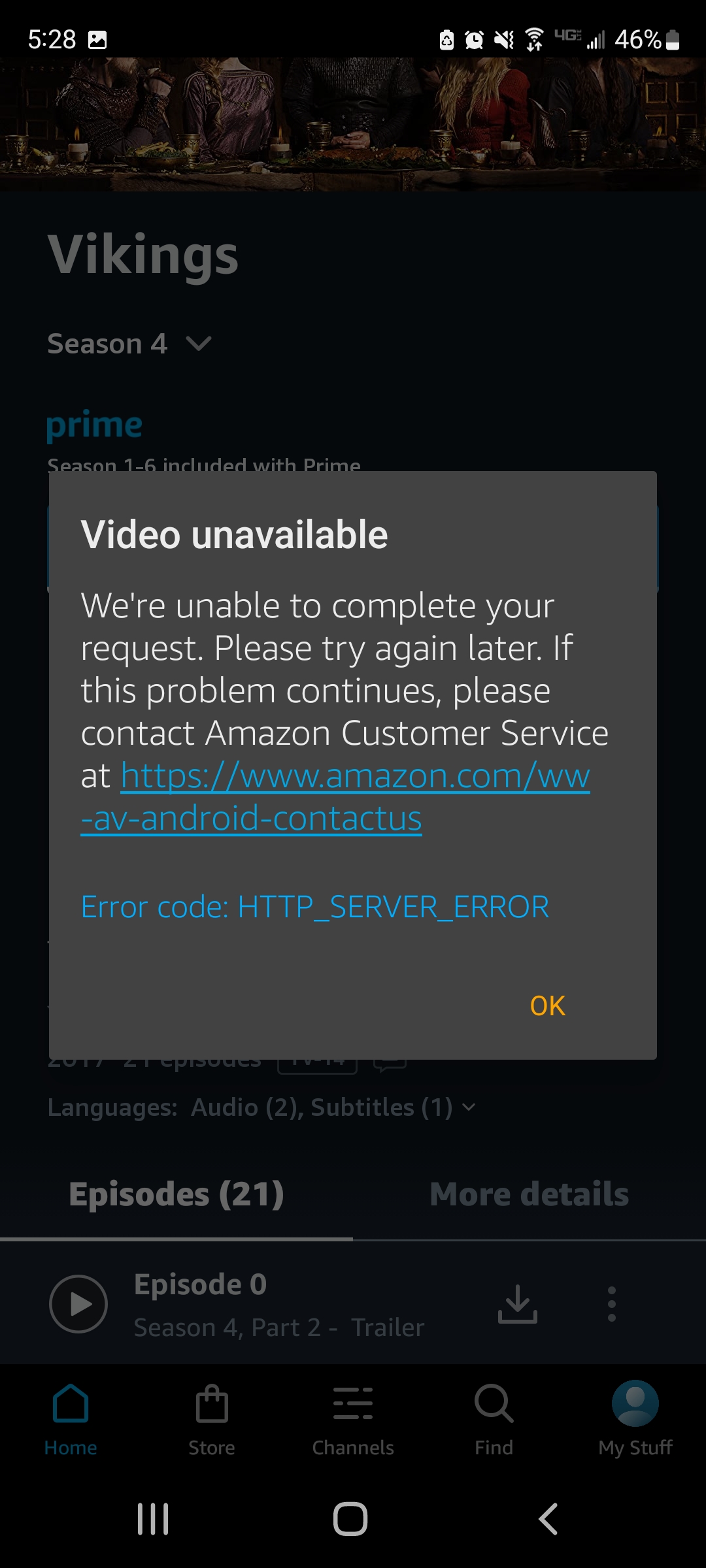Open the More details tab
The width and height of the screenshot is (706, 1568).
pyautogui.click(x=529, y=1194)
